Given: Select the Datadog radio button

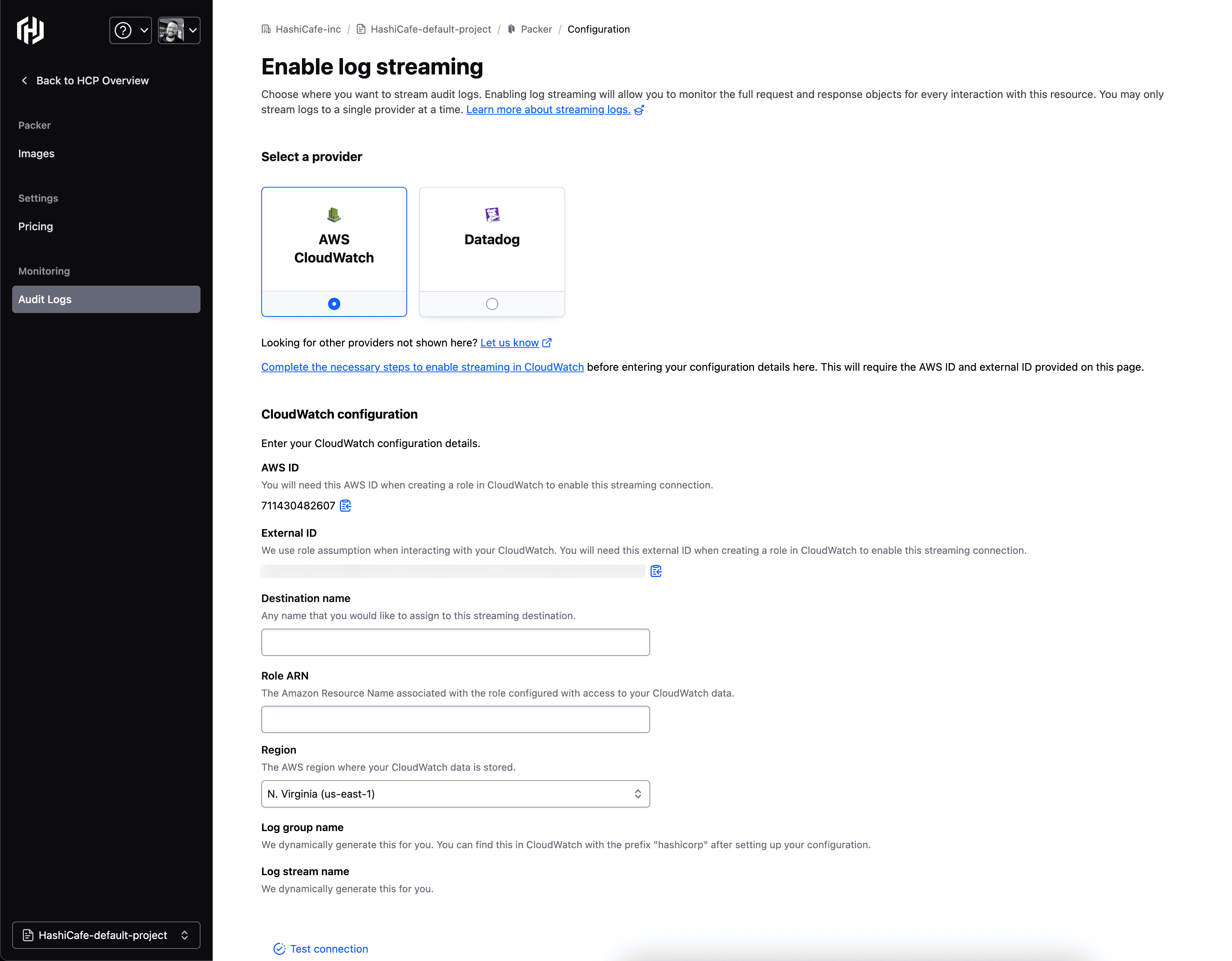Looking at the screenshot, I should 492,304.
